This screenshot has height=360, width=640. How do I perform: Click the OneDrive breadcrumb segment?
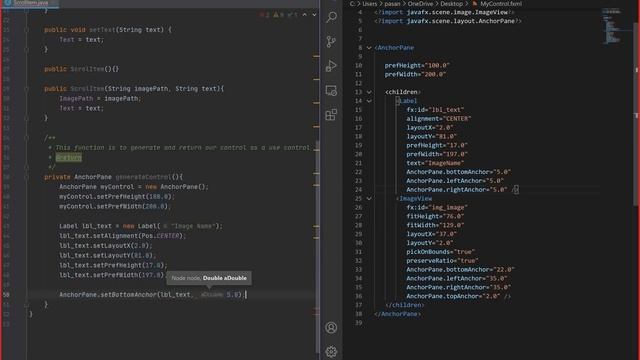coord(420,4)
